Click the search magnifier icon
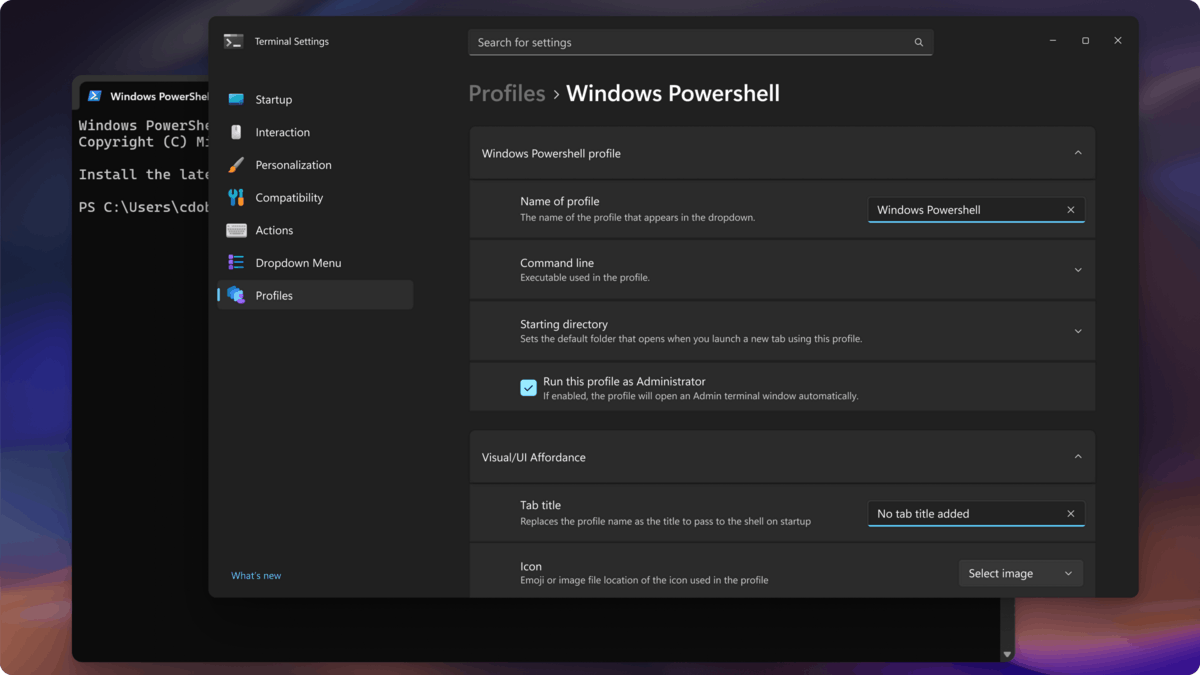Image resolution: width=1200 pixels, height=675 pixels. 918,42
